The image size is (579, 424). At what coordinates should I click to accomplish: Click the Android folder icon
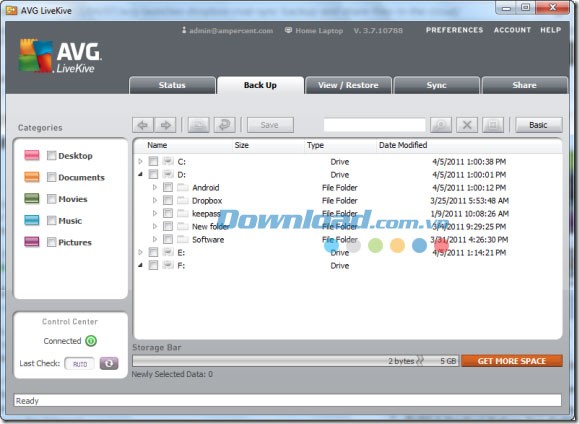tap(183, 187)
